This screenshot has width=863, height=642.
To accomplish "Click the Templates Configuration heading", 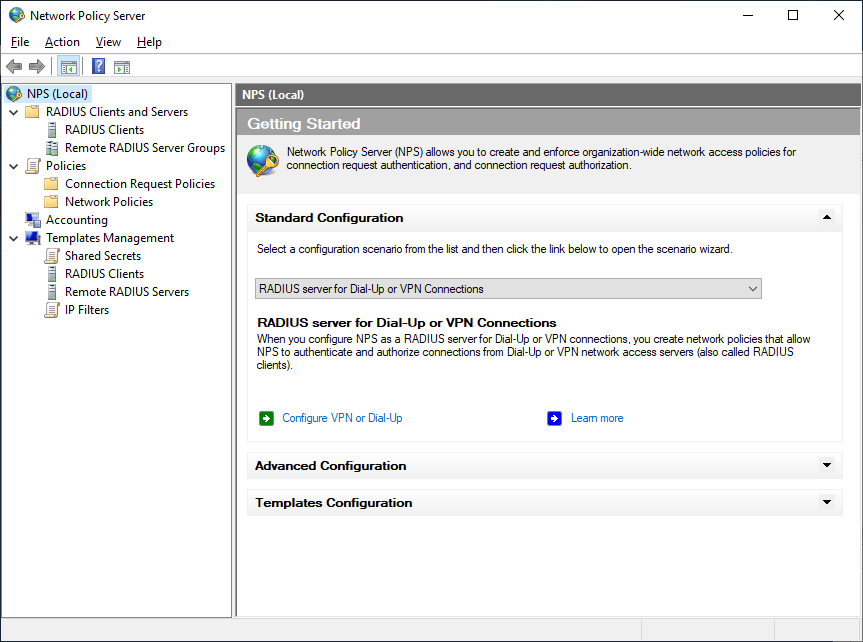I will point(334,503).
